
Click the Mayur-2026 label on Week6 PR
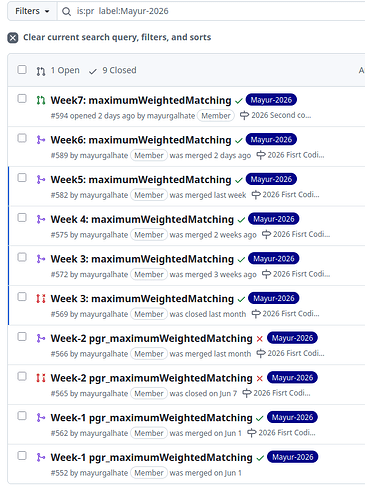(x=271, y=139)
